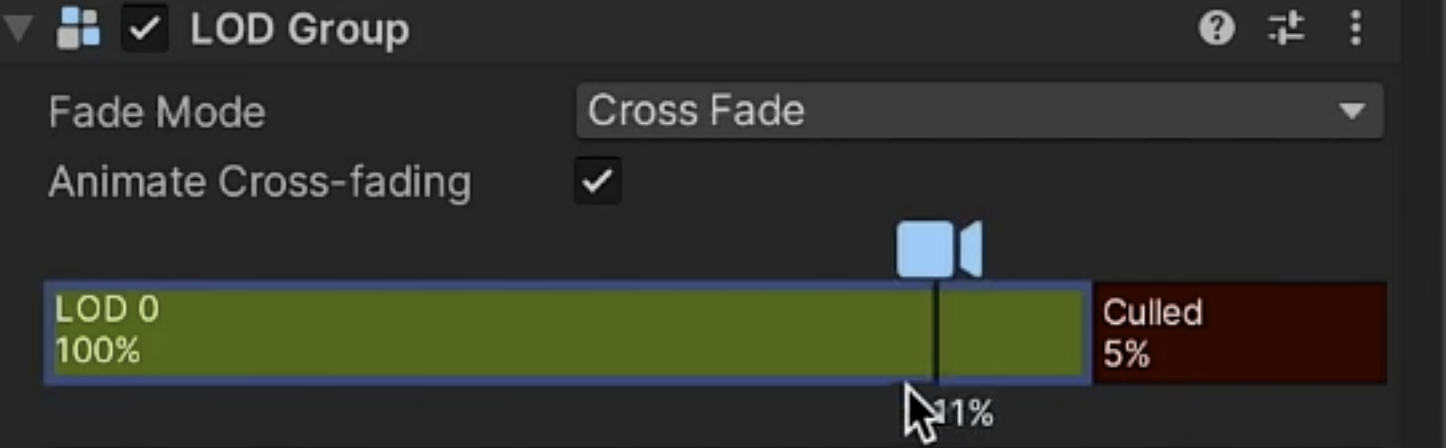Open the three-dot more options menu
This screenshot has height=448, width=1446.
(1356, 29)
